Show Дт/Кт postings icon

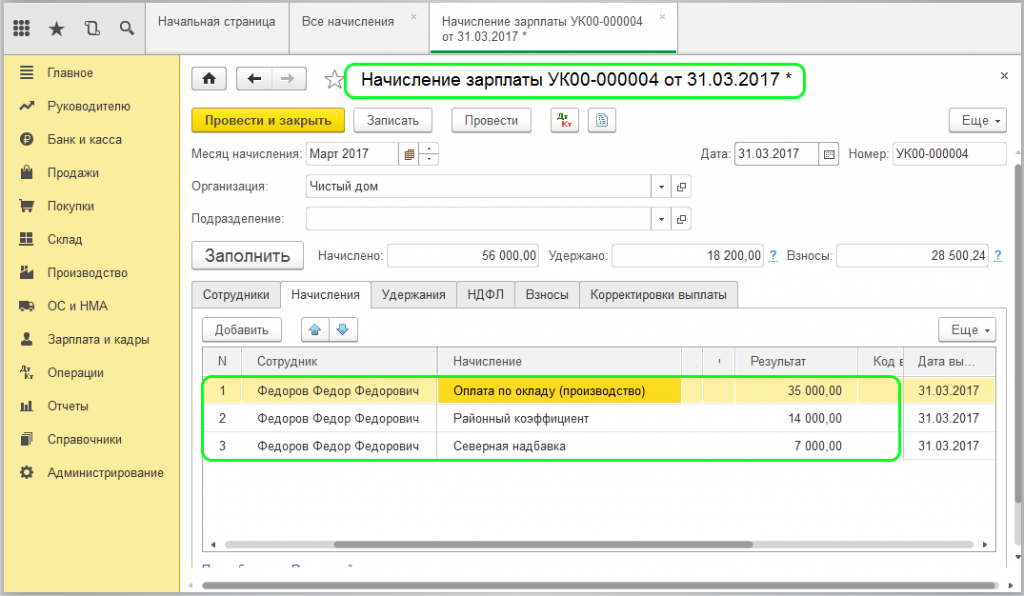(564, 120)
